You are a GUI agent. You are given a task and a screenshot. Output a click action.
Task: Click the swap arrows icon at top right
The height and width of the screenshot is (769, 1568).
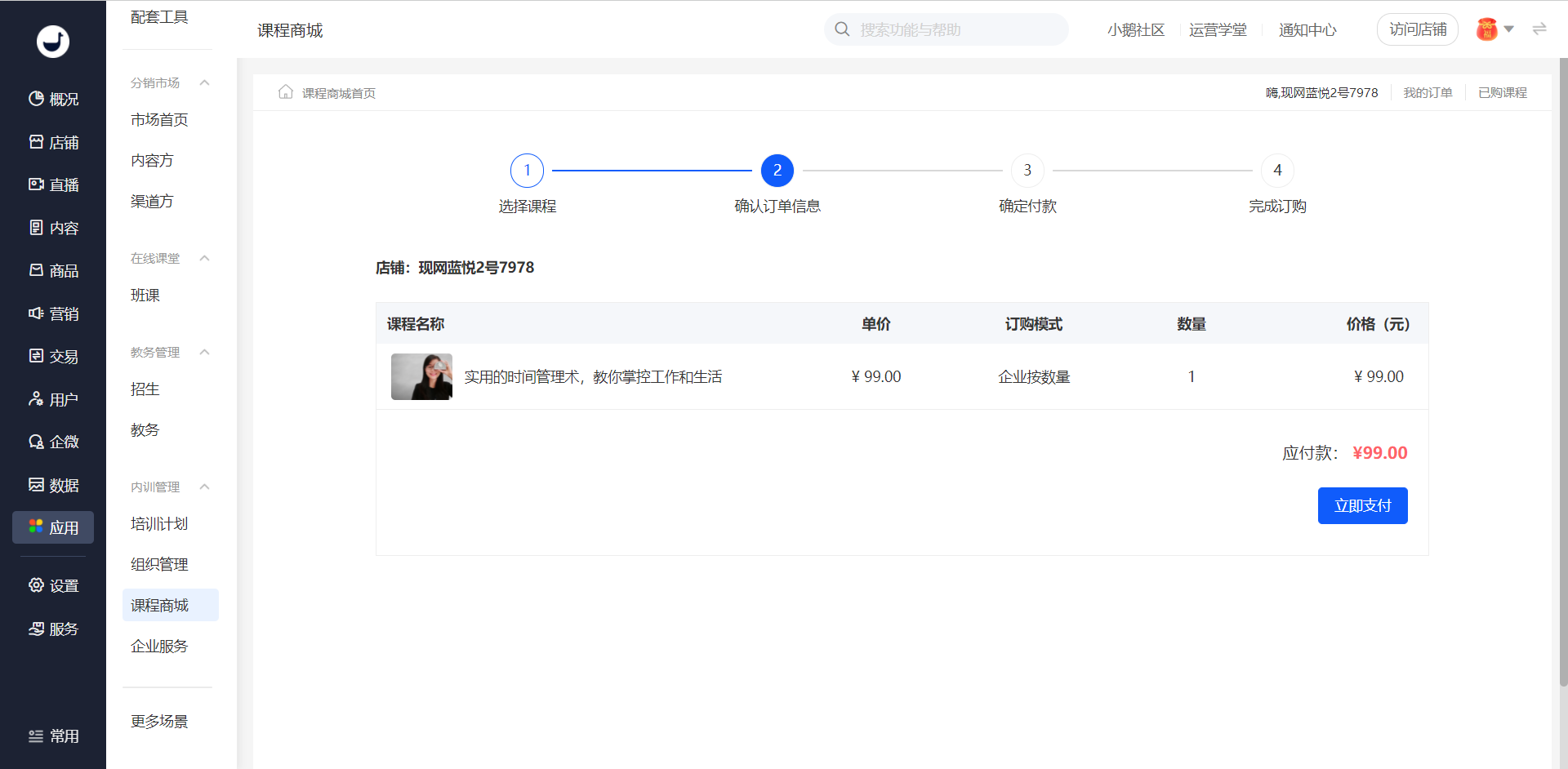click(x=1539, y=29)
